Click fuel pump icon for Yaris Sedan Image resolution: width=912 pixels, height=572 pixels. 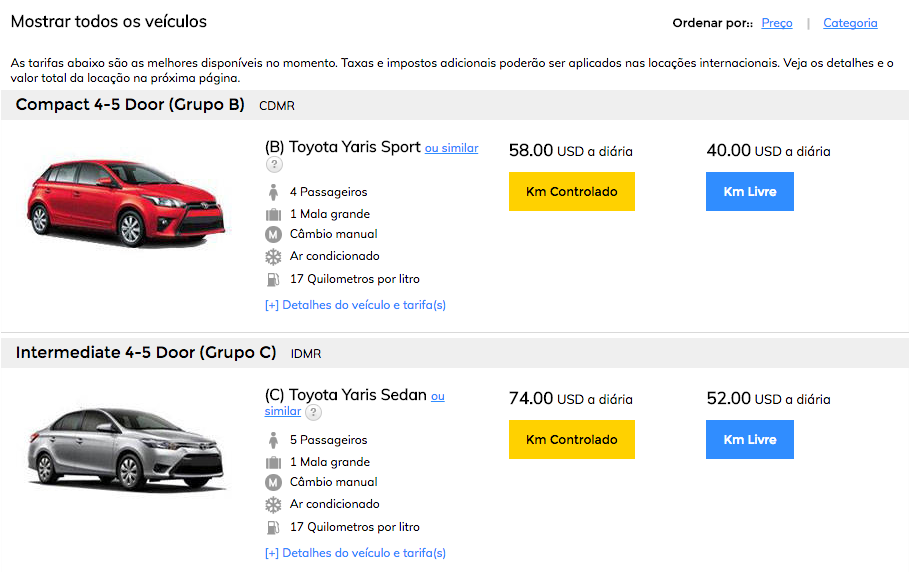point(273,528)
